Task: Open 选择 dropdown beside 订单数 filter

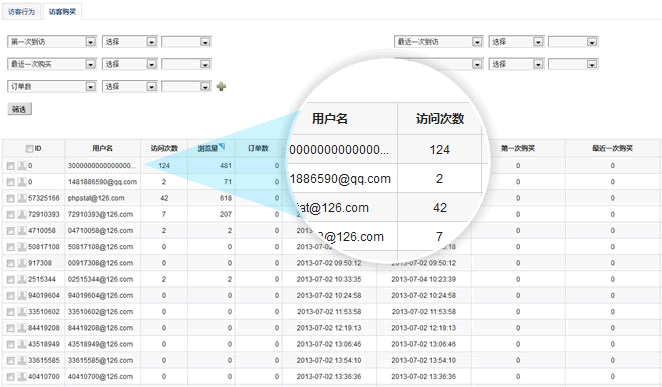Action: click(x=130, y=87)
